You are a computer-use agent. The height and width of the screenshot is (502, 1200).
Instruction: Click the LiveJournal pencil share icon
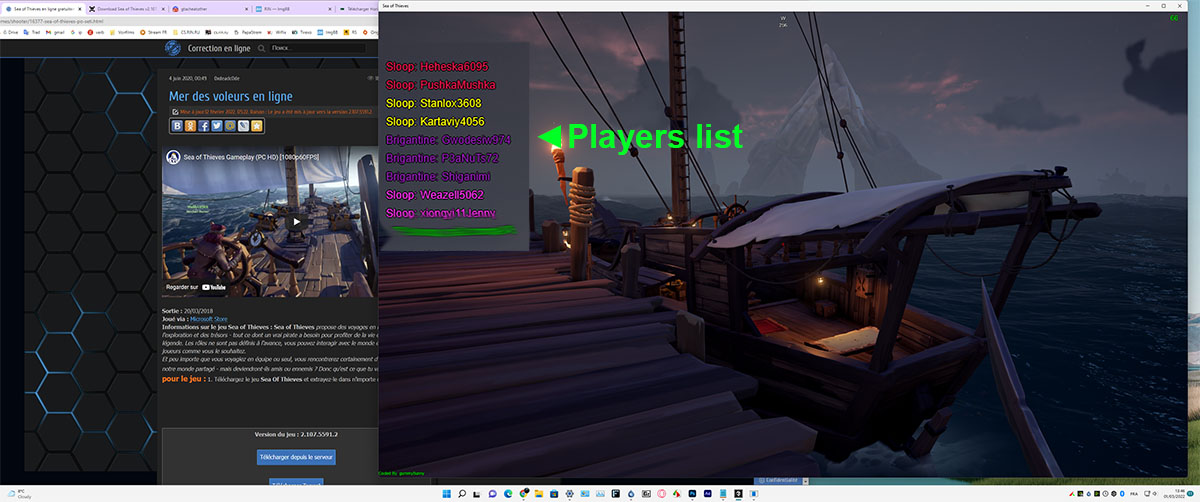tap(243, 126)
